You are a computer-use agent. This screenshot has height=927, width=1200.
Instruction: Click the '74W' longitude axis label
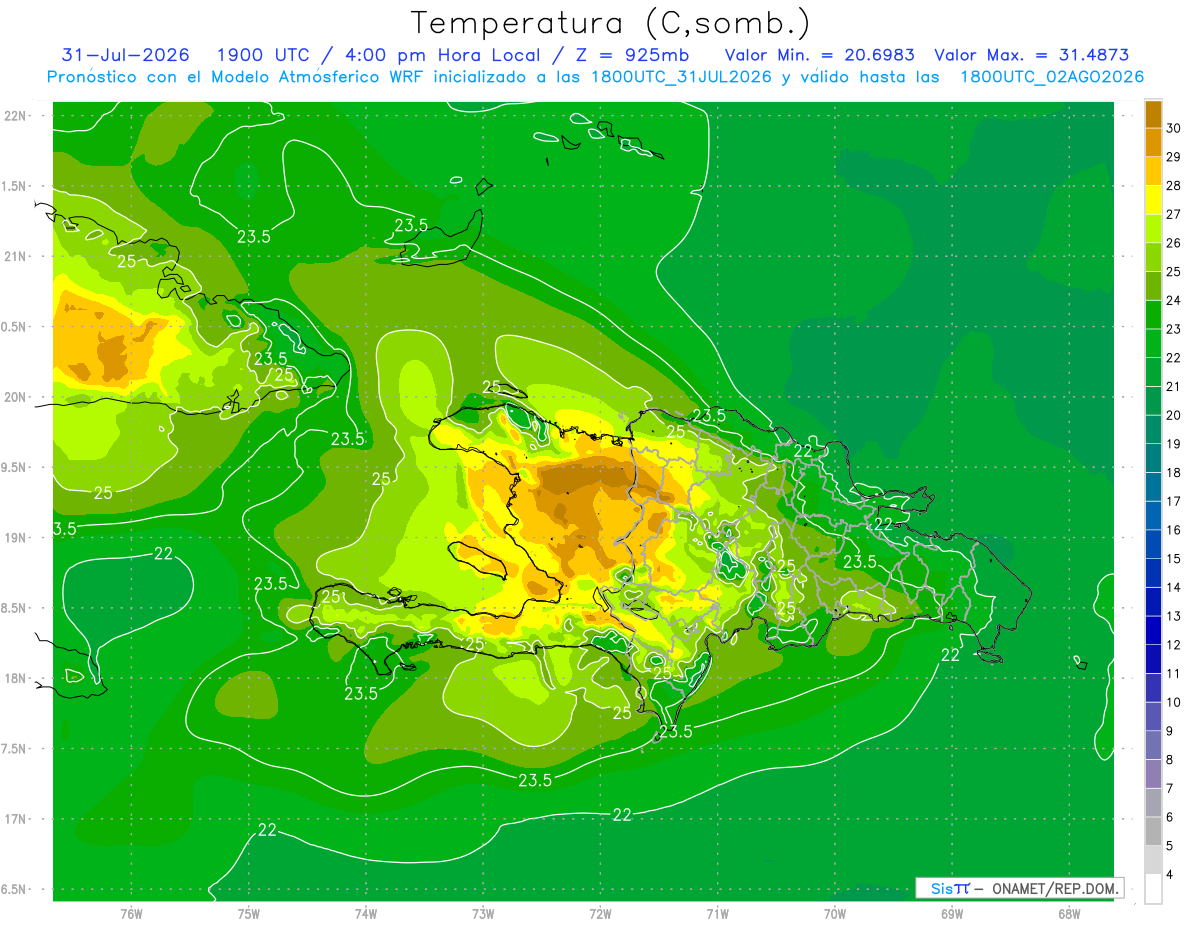(366, 914)
